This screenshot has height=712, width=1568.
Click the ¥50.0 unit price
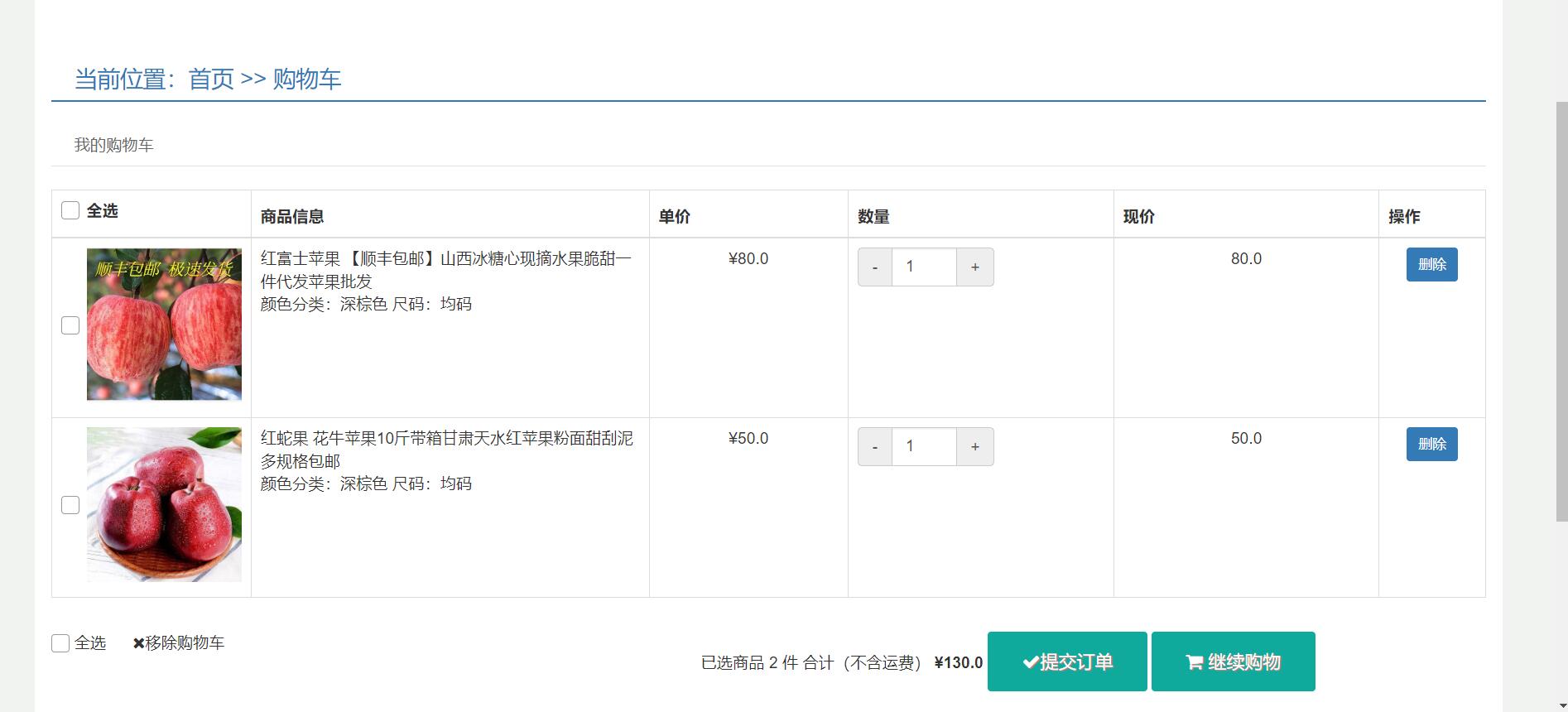(x=748, y=439)
